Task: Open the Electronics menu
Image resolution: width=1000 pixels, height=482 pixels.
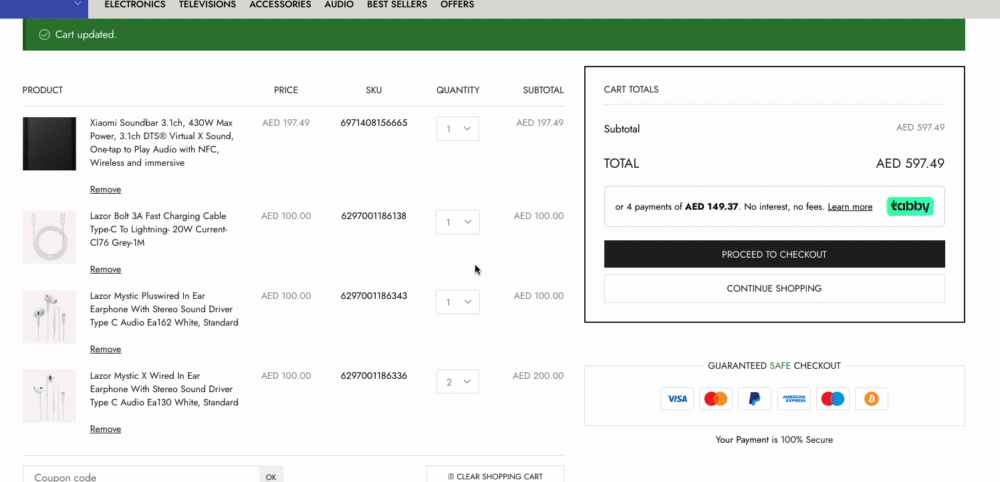Action: coord(135,4)
